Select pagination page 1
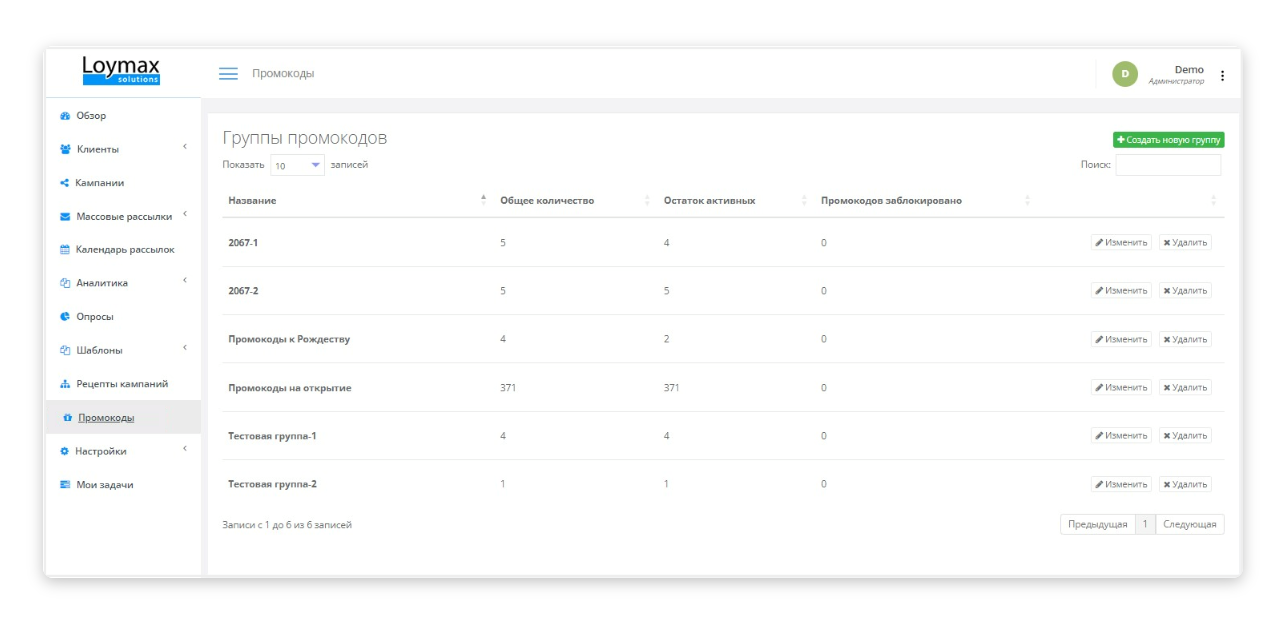1286x625 pixels. [1146, 525]
